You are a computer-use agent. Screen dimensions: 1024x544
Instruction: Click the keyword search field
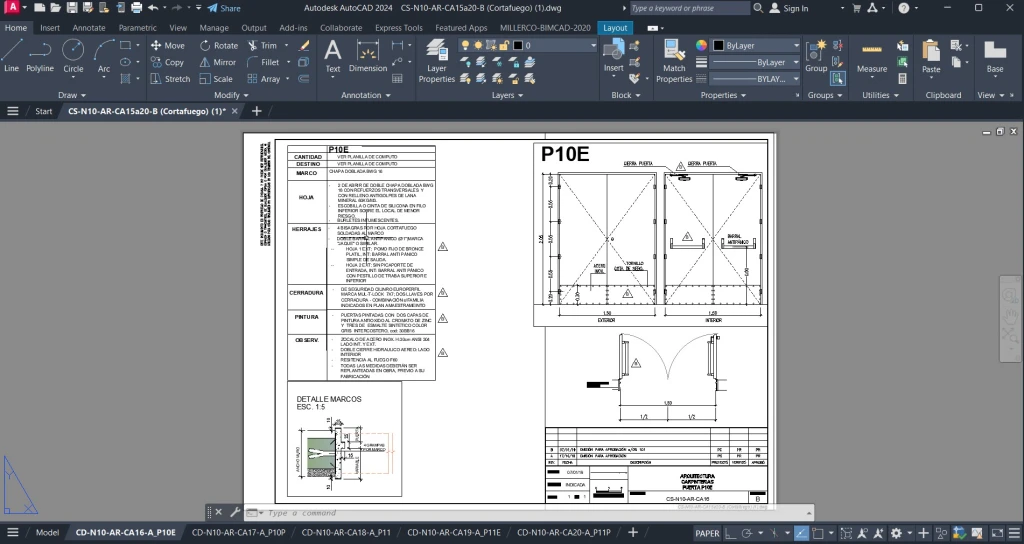(x=690, y=8)
